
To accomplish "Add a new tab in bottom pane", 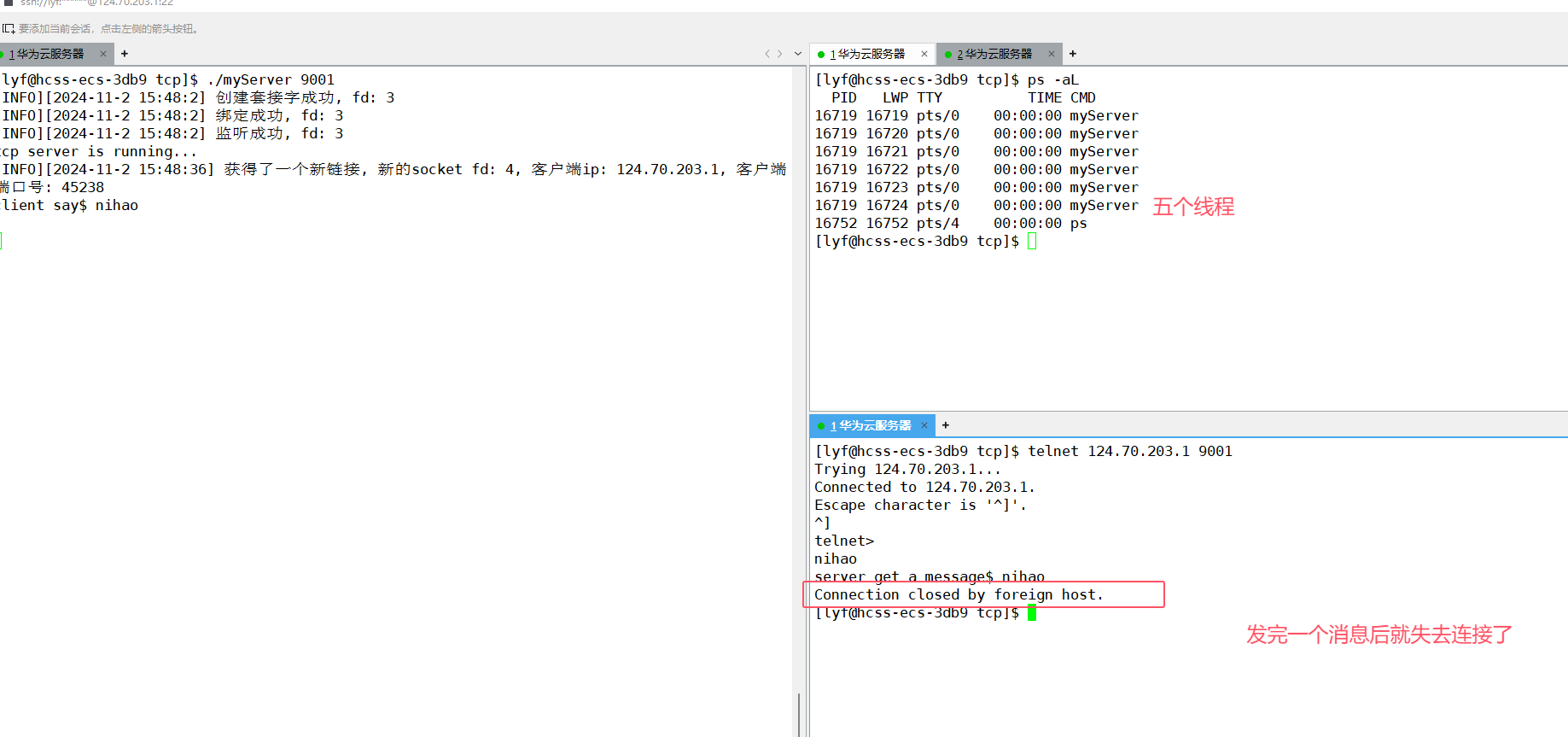I will pyautogui.click(x=946, y=425).
